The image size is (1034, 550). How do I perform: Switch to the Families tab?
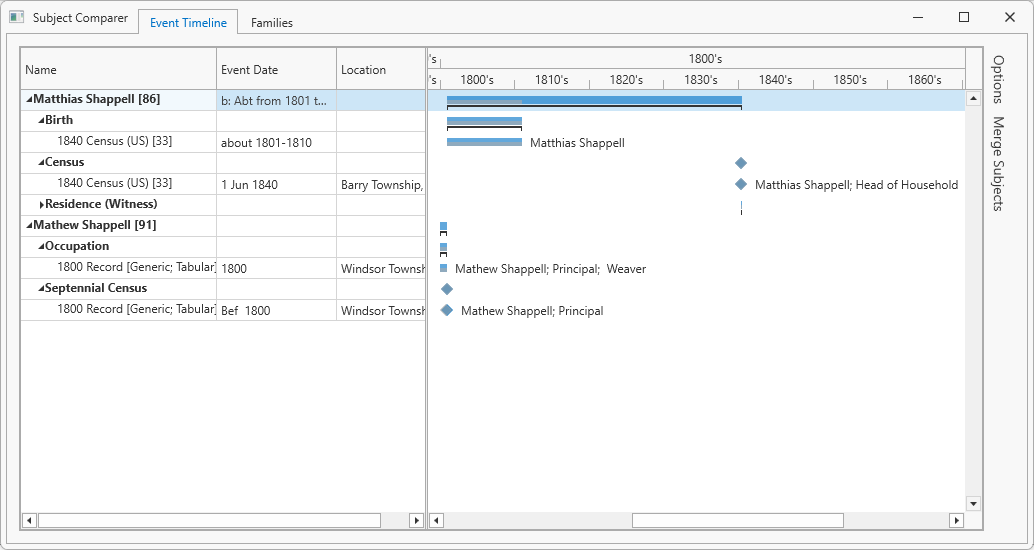271,23
